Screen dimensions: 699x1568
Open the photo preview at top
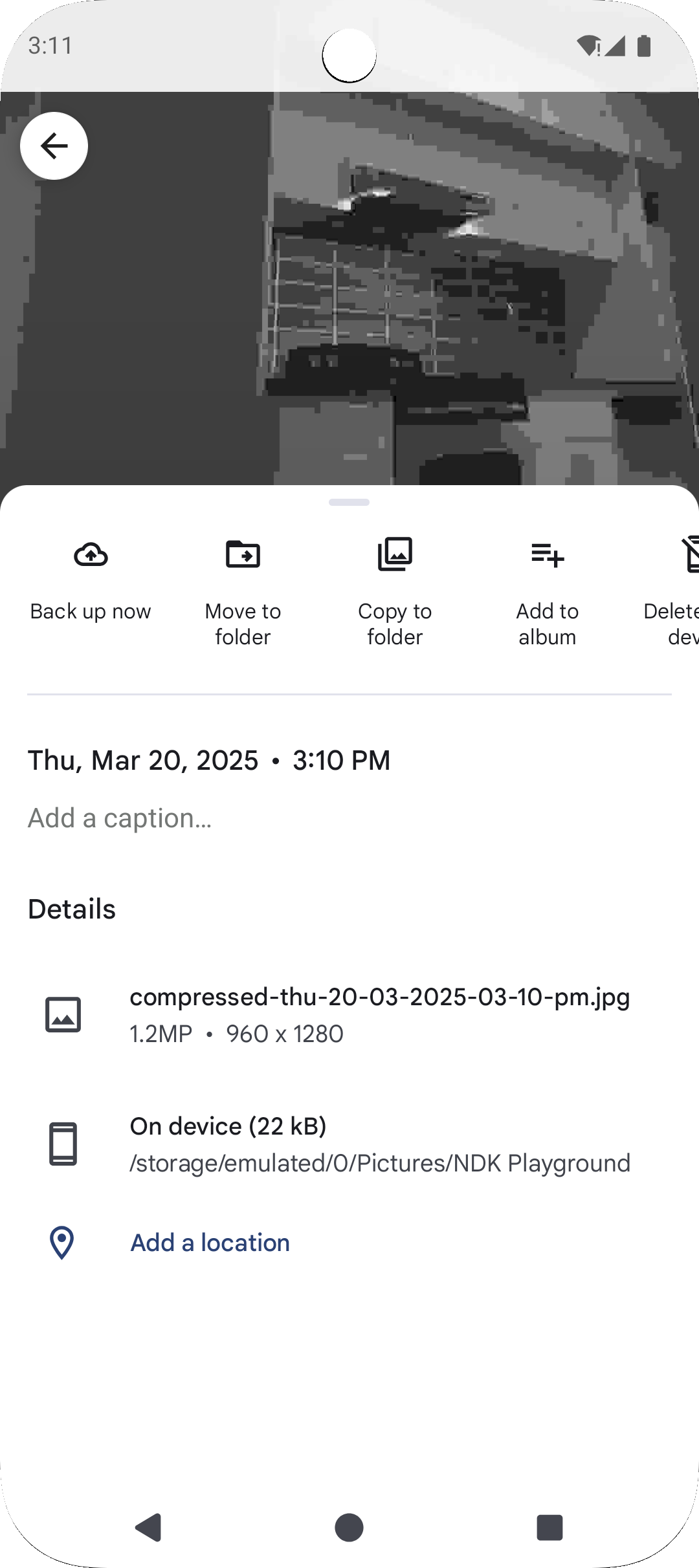(349, 289)
